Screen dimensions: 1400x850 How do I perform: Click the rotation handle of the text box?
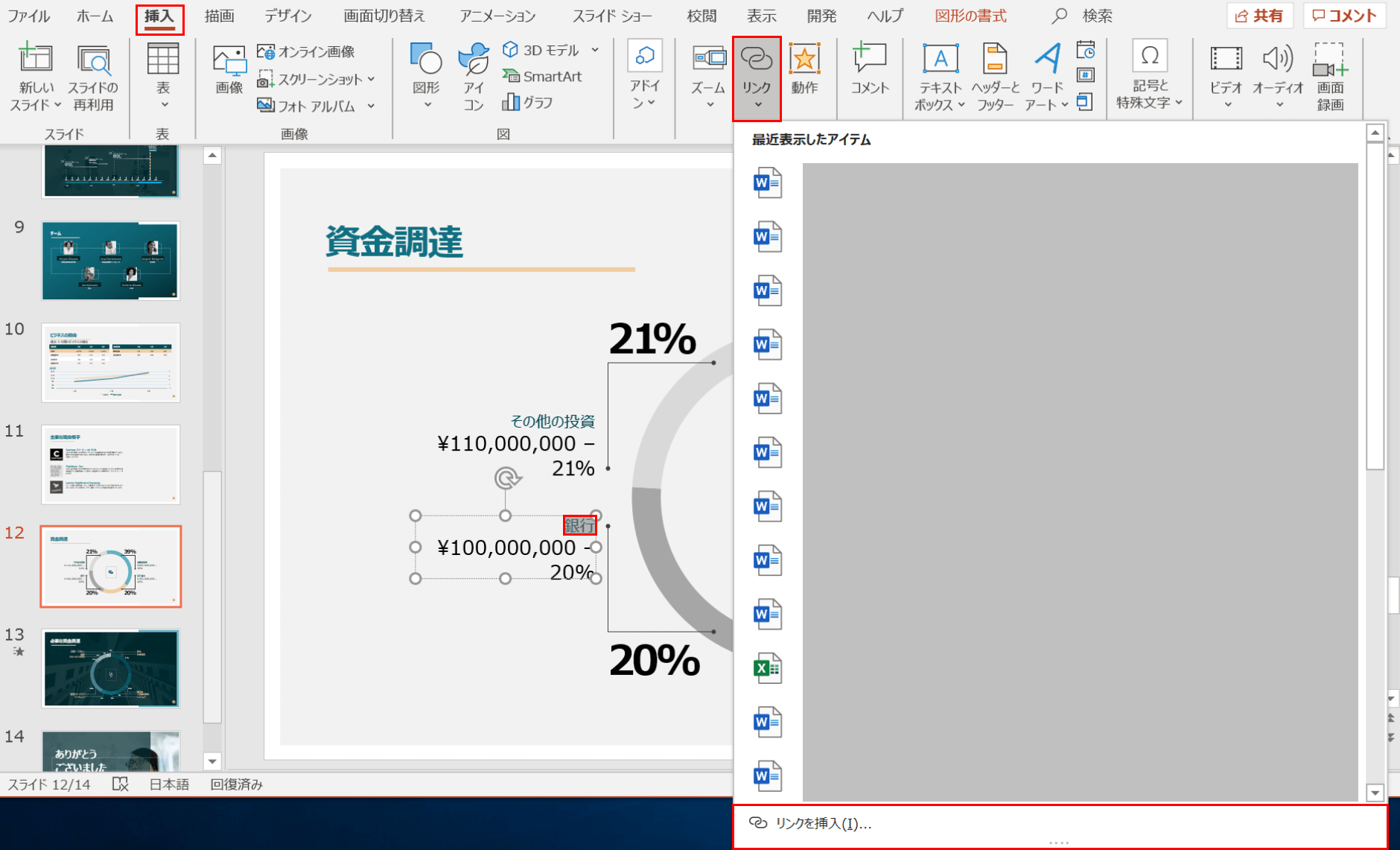(508, 478)
